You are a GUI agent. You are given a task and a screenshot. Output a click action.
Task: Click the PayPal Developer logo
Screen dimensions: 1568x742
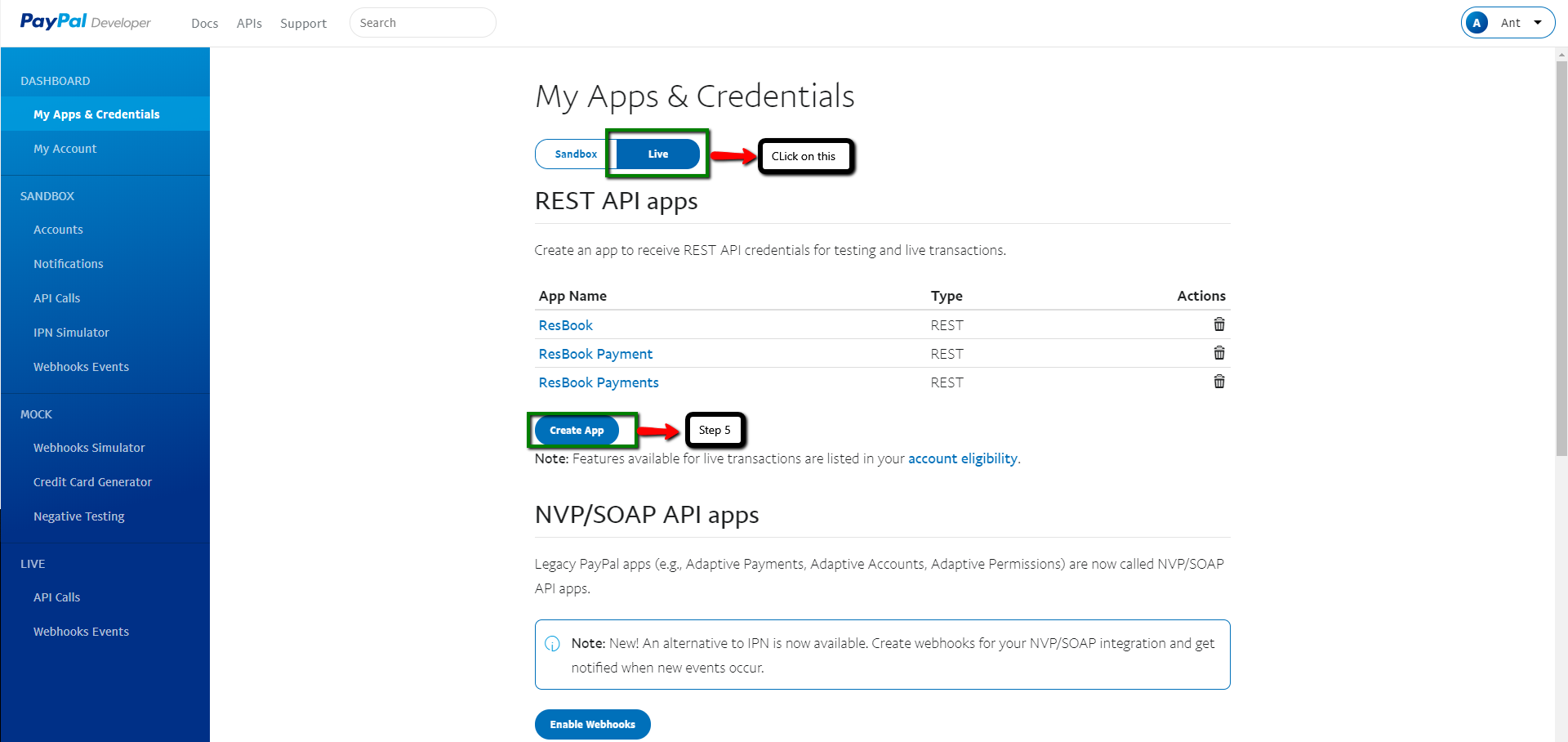click(86, 22)
